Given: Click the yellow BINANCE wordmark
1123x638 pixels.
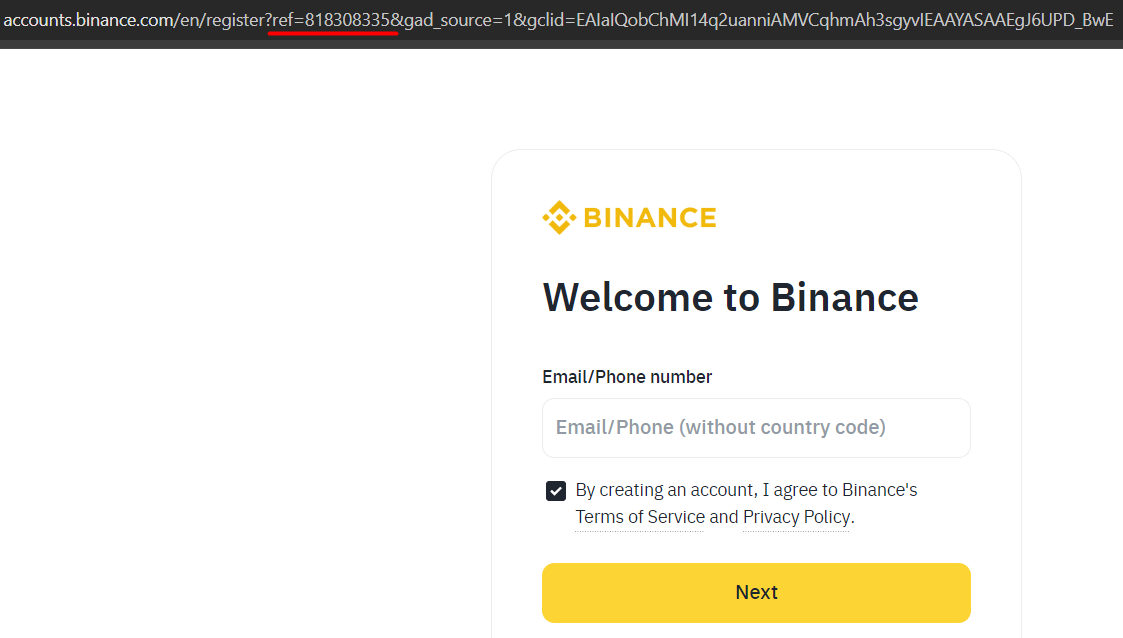Looking at the screenshot, I should pos(650,218).
